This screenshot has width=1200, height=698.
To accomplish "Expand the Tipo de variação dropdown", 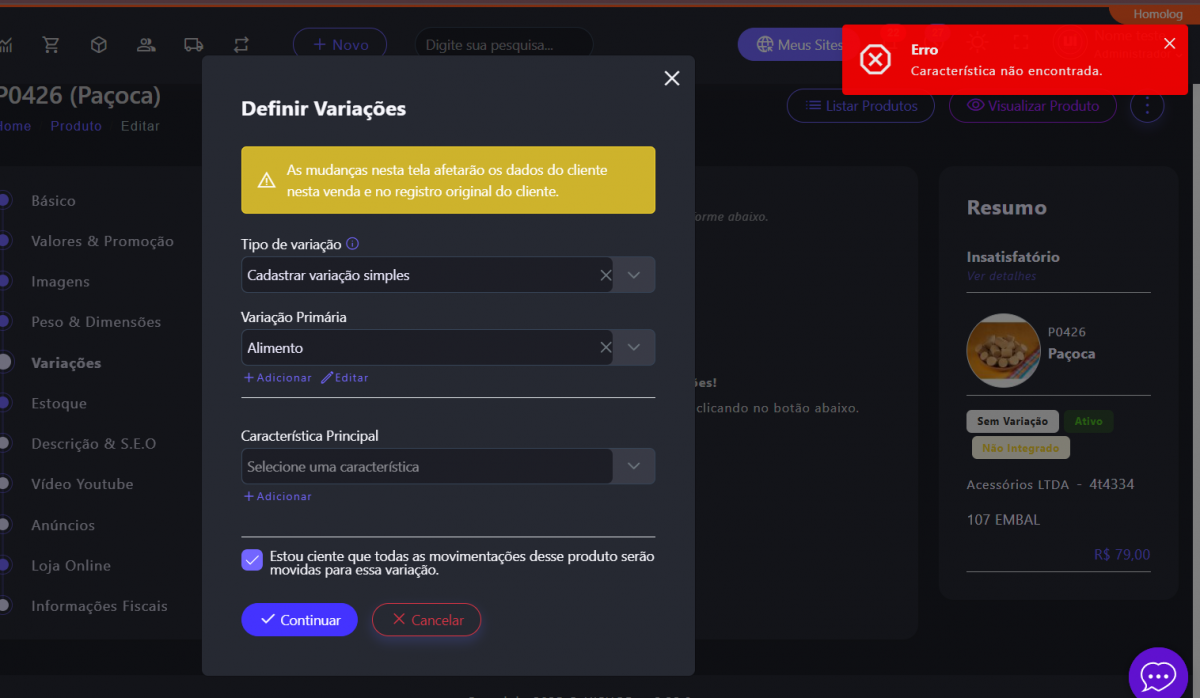I will [634, 275].
